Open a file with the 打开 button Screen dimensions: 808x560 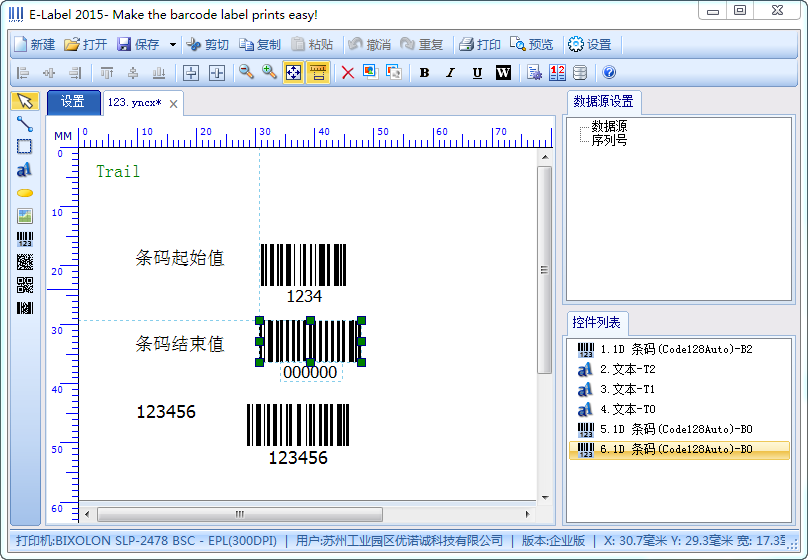pos(86,45)
